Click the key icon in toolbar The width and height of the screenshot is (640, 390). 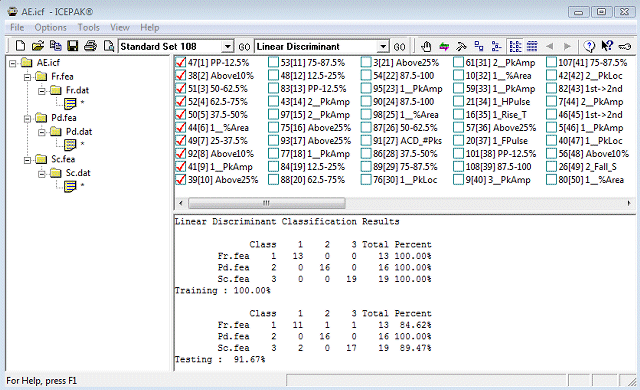[624, 47]
